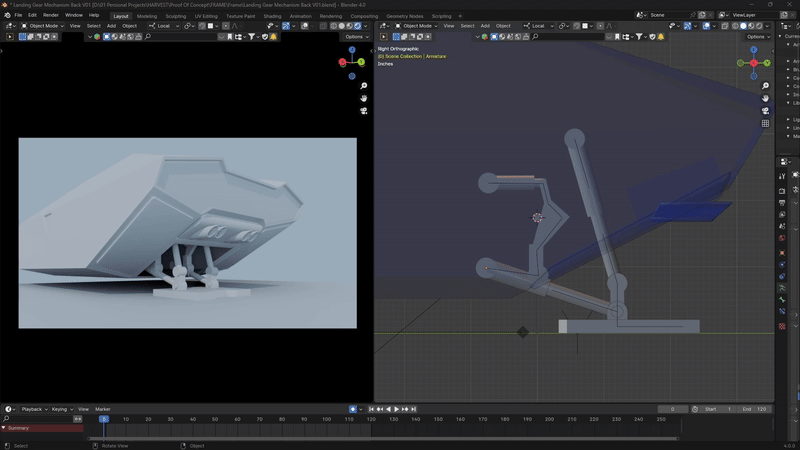This screenshot has width=800, height=450.
Task: Open the Render properties tab icon
Action: [x=782, y=191]
